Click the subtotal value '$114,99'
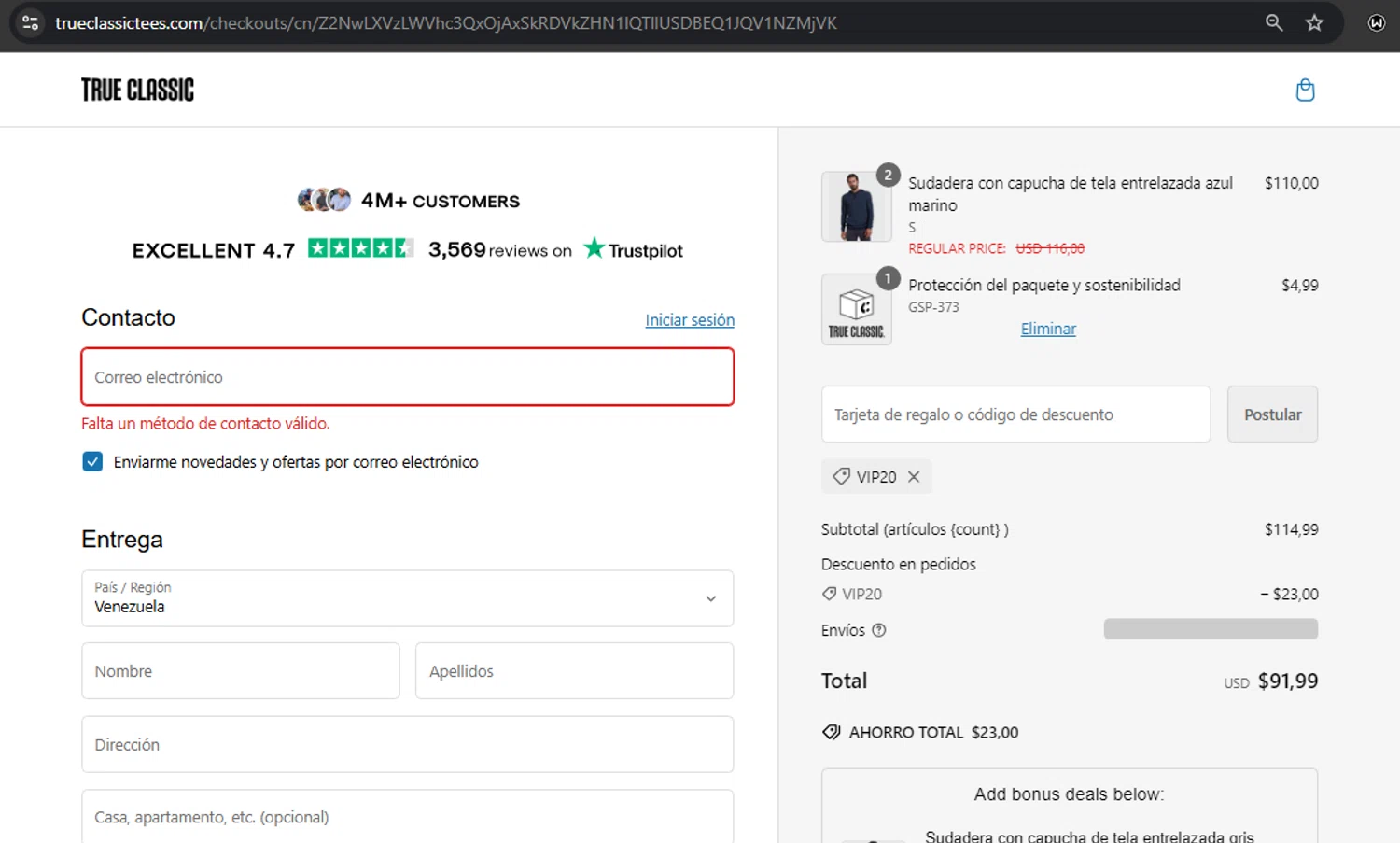The width and height of the screenshot is (1400, 843). pos(1291,529)
